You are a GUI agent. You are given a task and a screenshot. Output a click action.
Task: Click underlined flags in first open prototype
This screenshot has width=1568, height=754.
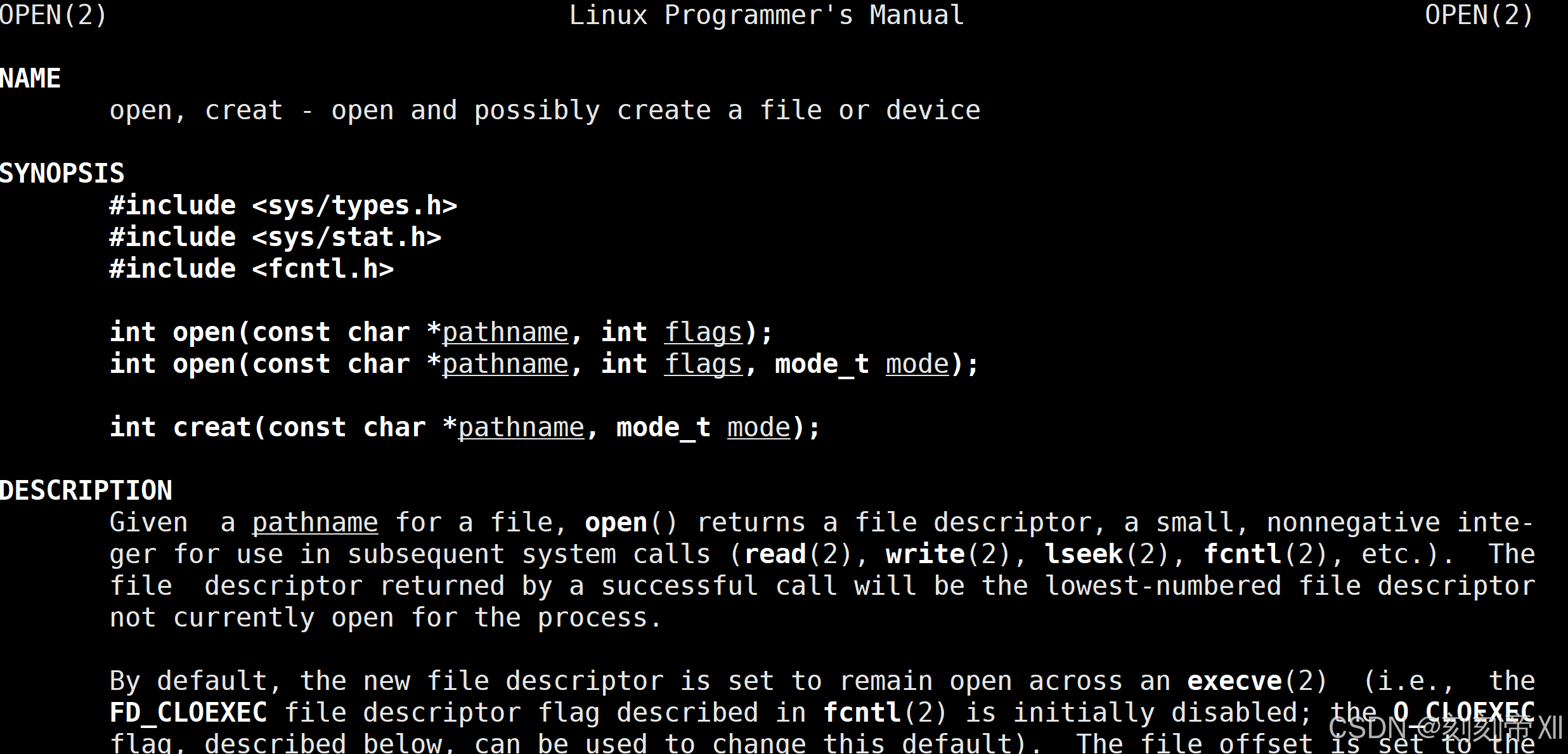point(703,333)
